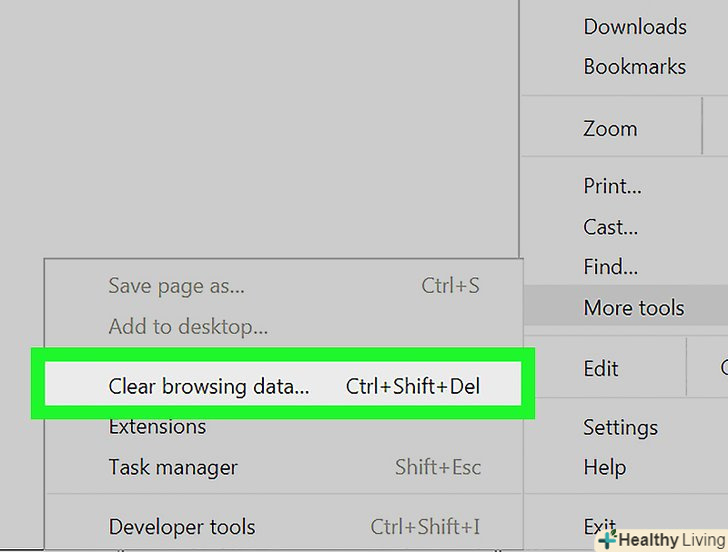This screenshot has height=552, width=728.
Task: Click the Edit row label
Action: tap(601, 368)
